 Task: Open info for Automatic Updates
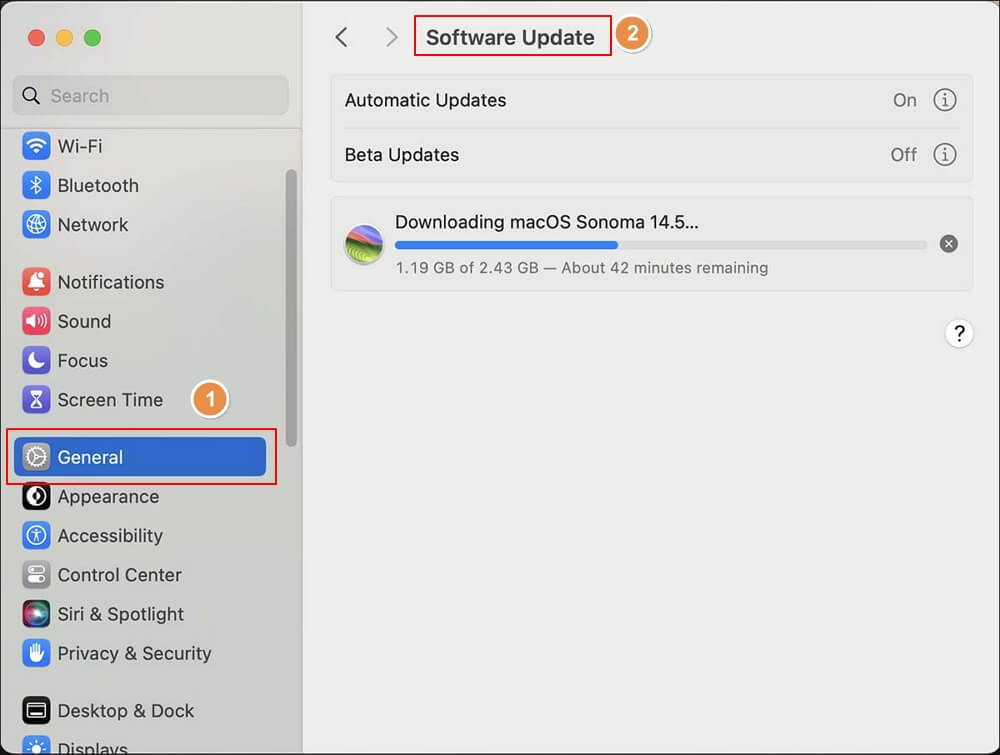tap(945, 100)
